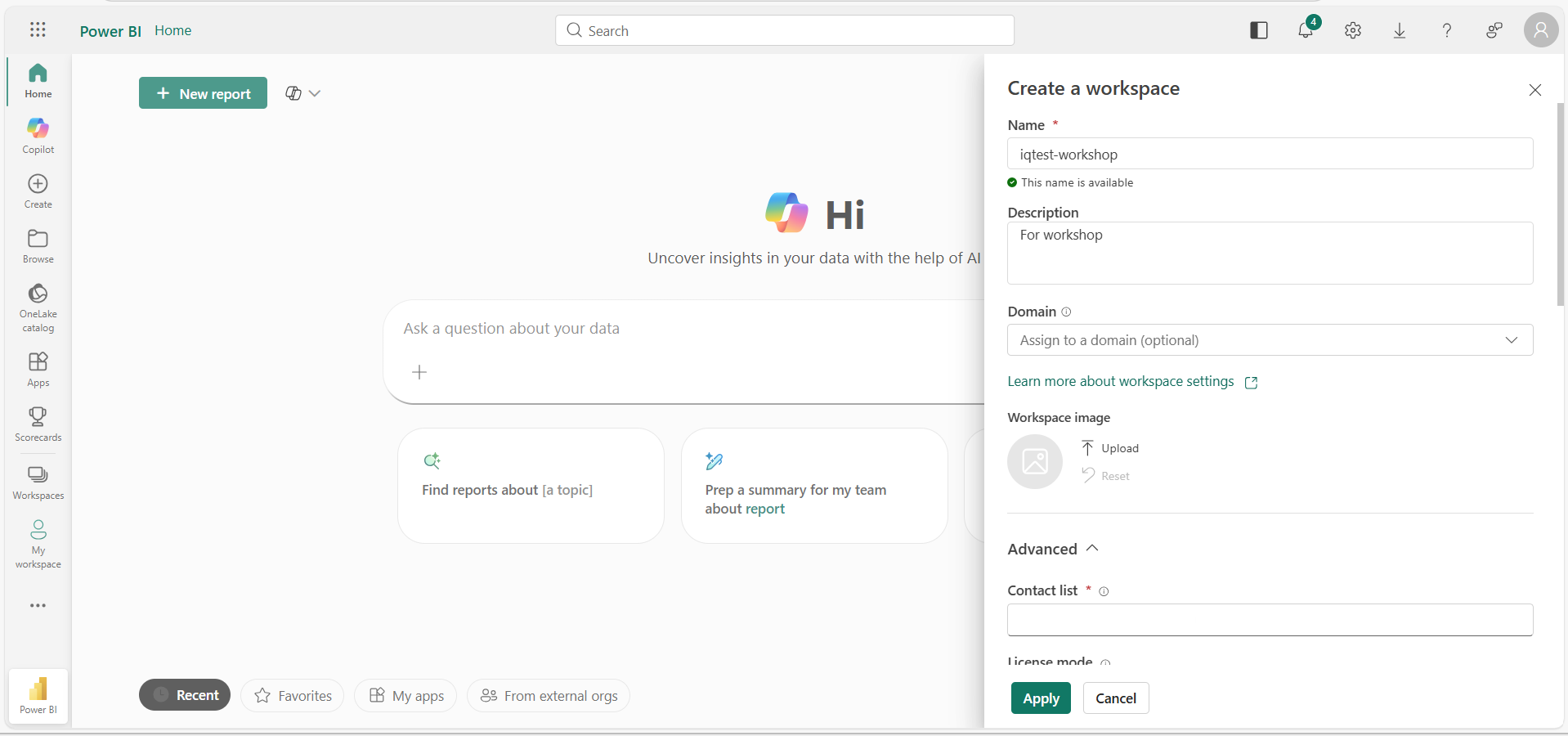This screenshot has width=1568, height=736.
Task: Open the Copilot options chevron near New report
Action: click(x=315, y=93)
